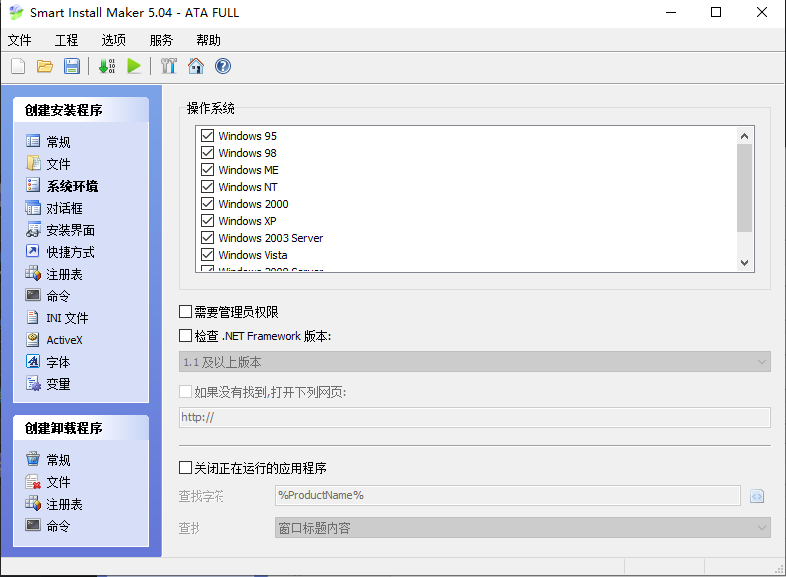786x577 pixels.
Task: Click the New project toolbar icon
Action: [18, 66]
